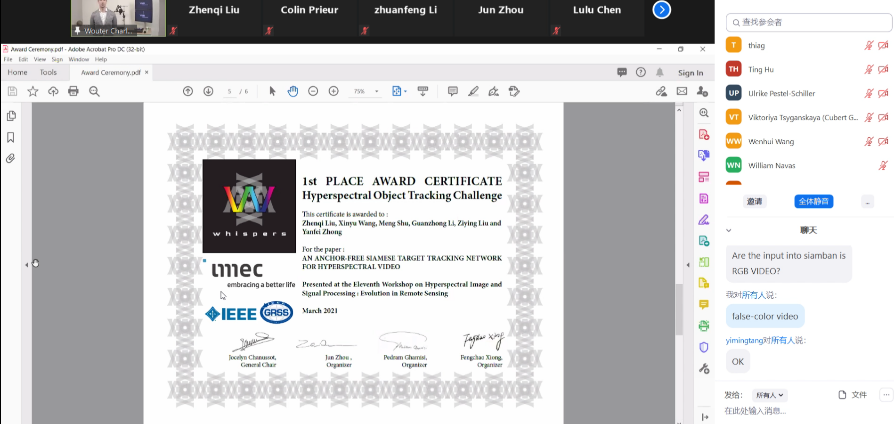This screenshot has height=424, width=894.
Task: Select the Hand pan tool
Action: tap(293, 91)
